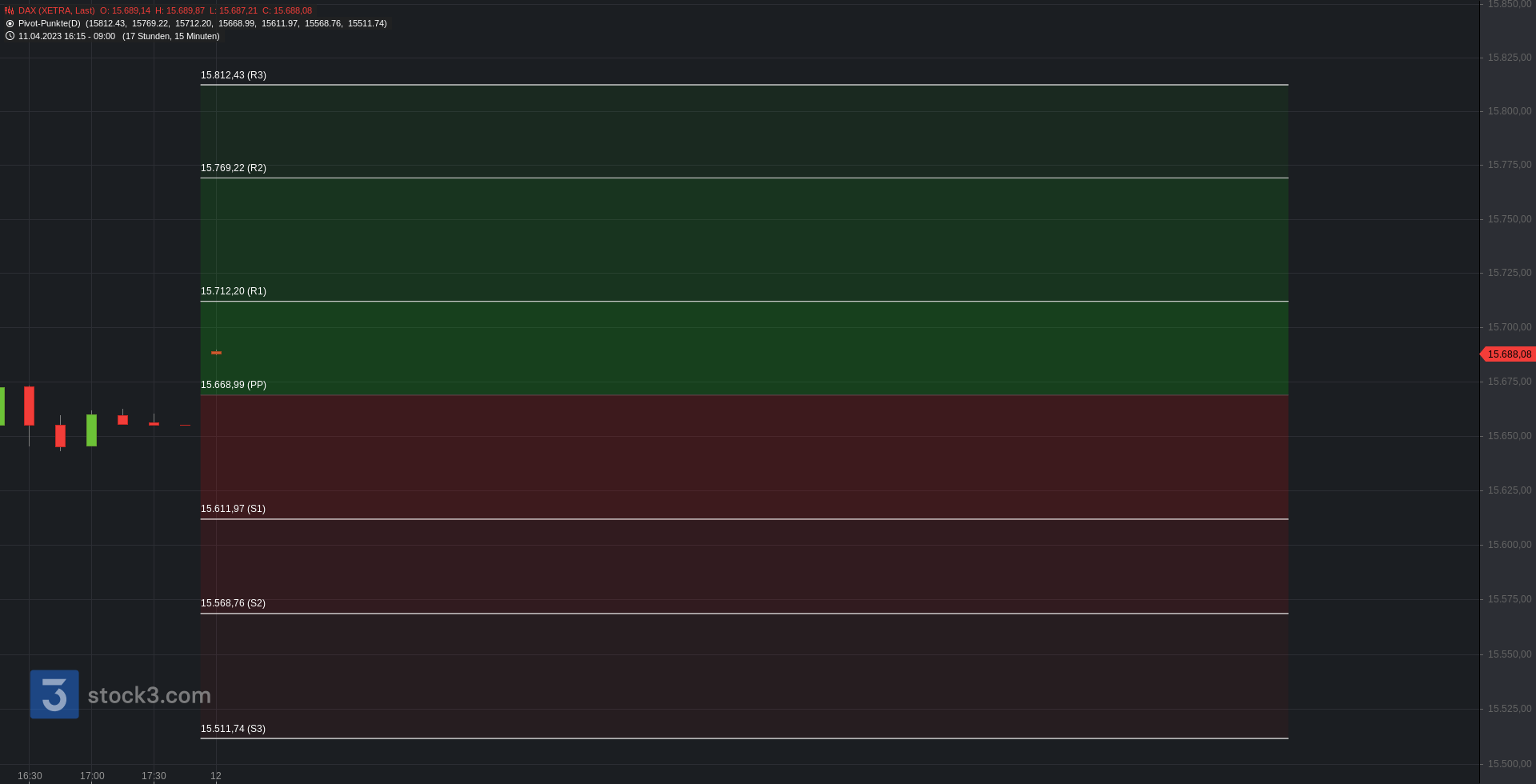Image resolution: width=1536 pixels, height=784 pixels.
Task: Click the 15.568,76 (S2) support label
Action: (233, 603)
